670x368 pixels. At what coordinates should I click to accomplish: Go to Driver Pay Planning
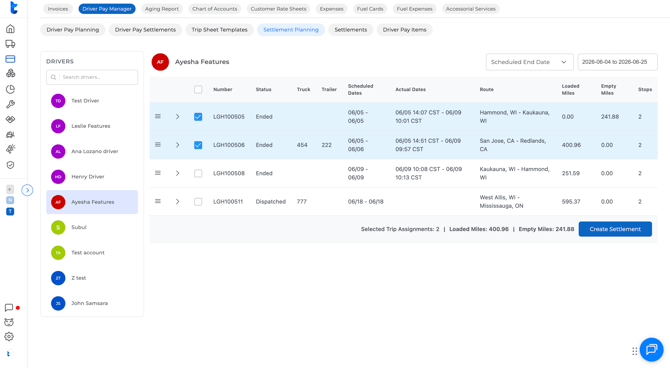coord(73,29)
